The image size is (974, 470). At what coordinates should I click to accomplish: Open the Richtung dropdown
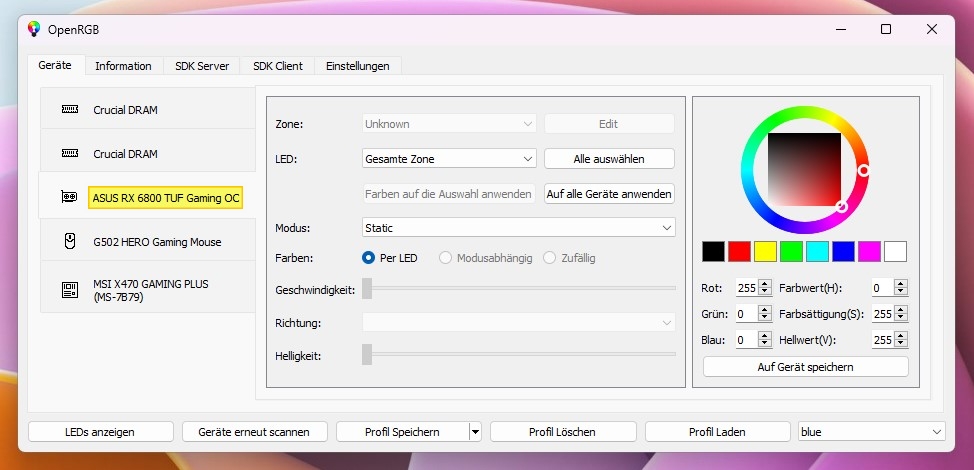point(519,323)
